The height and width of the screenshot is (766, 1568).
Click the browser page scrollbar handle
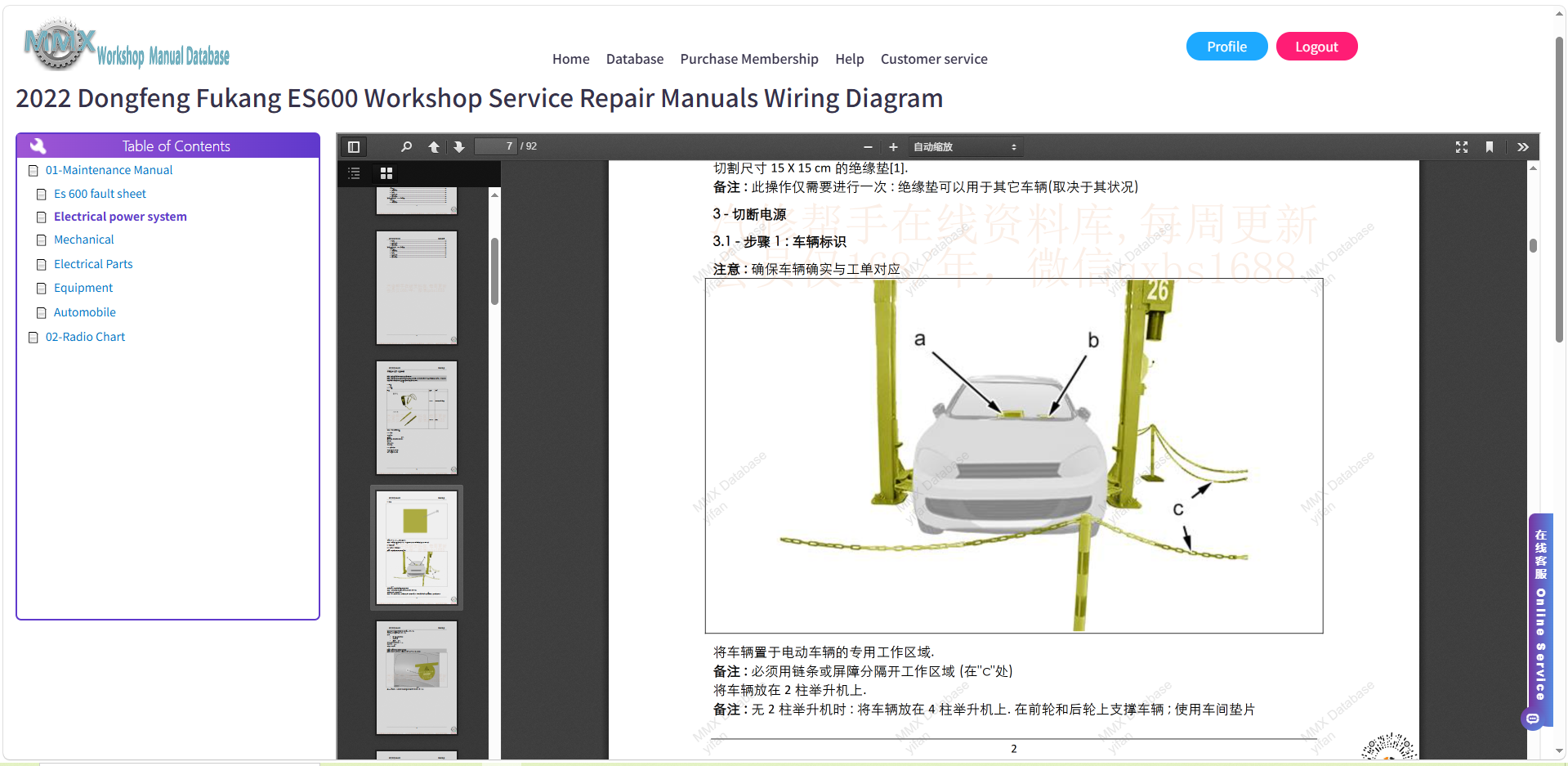(1560, 190)
